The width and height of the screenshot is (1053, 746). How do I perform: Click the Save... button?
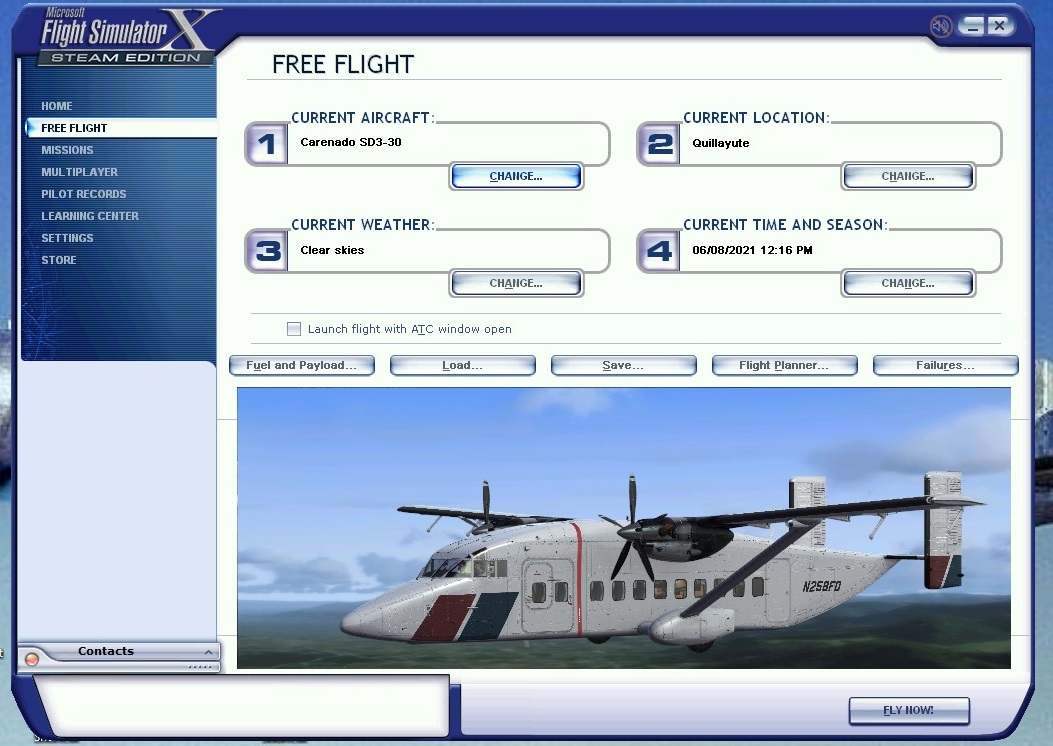coord(623,365)
